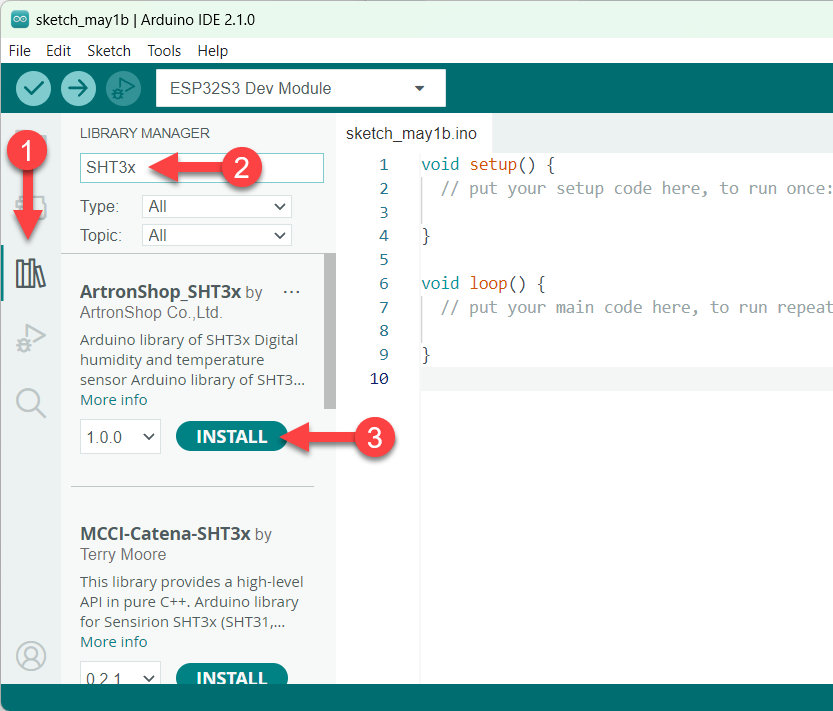Open More info for MCCI-Catena-SHT3x
Screen dimensions: 833x711
[x=114, y=642]
